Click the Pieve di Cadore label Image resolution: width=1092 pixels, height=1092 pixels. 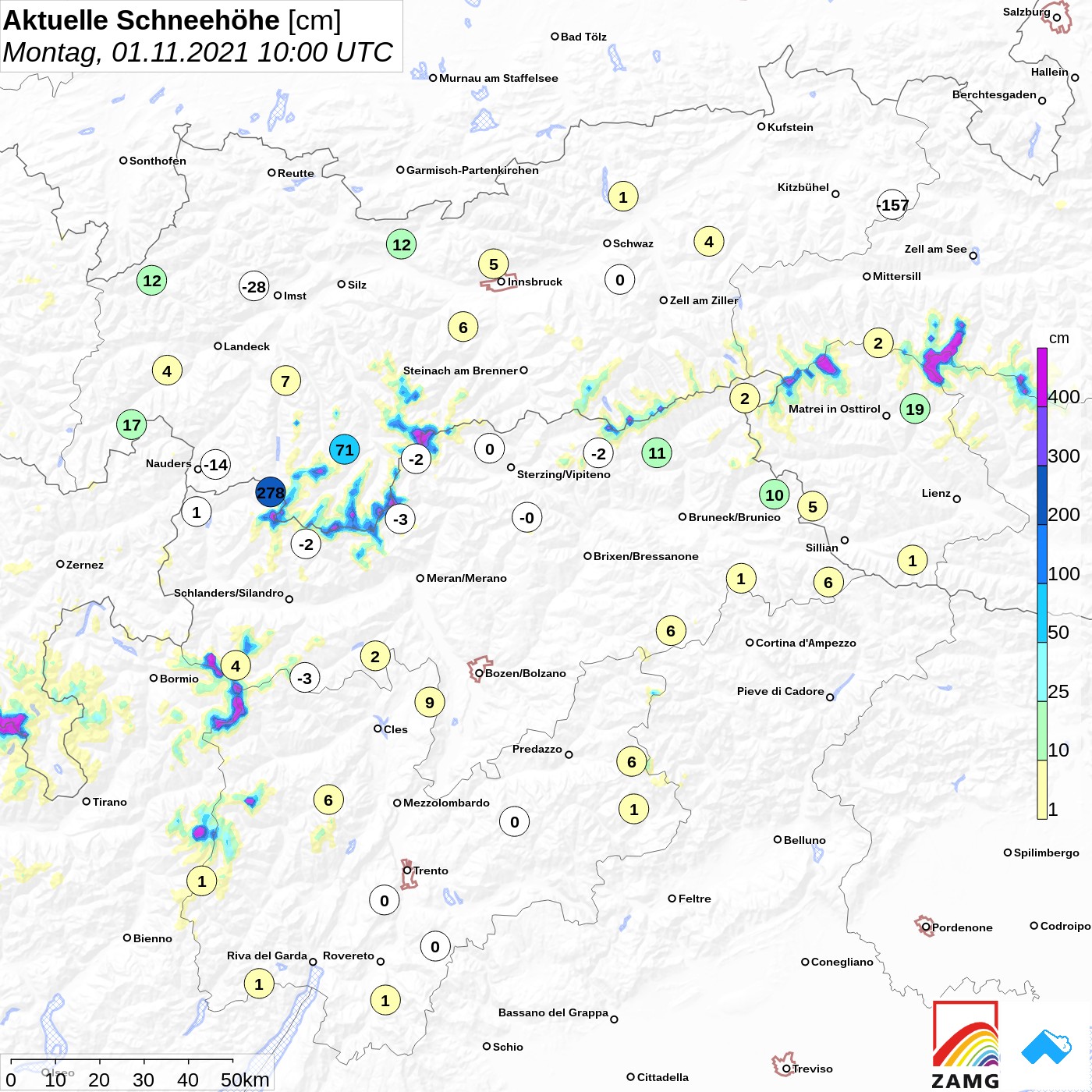point(780,691)
